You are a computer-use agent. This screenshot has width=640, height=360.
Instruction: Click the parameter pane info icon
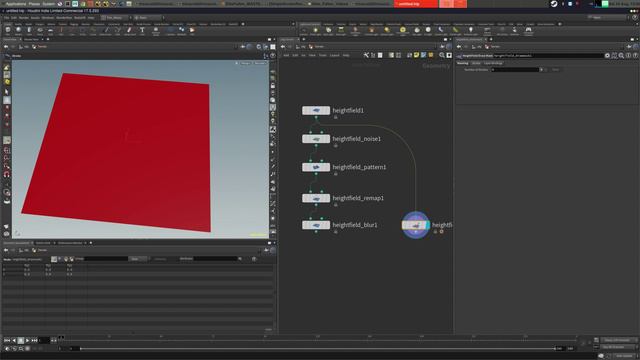[x=628, y=56]
